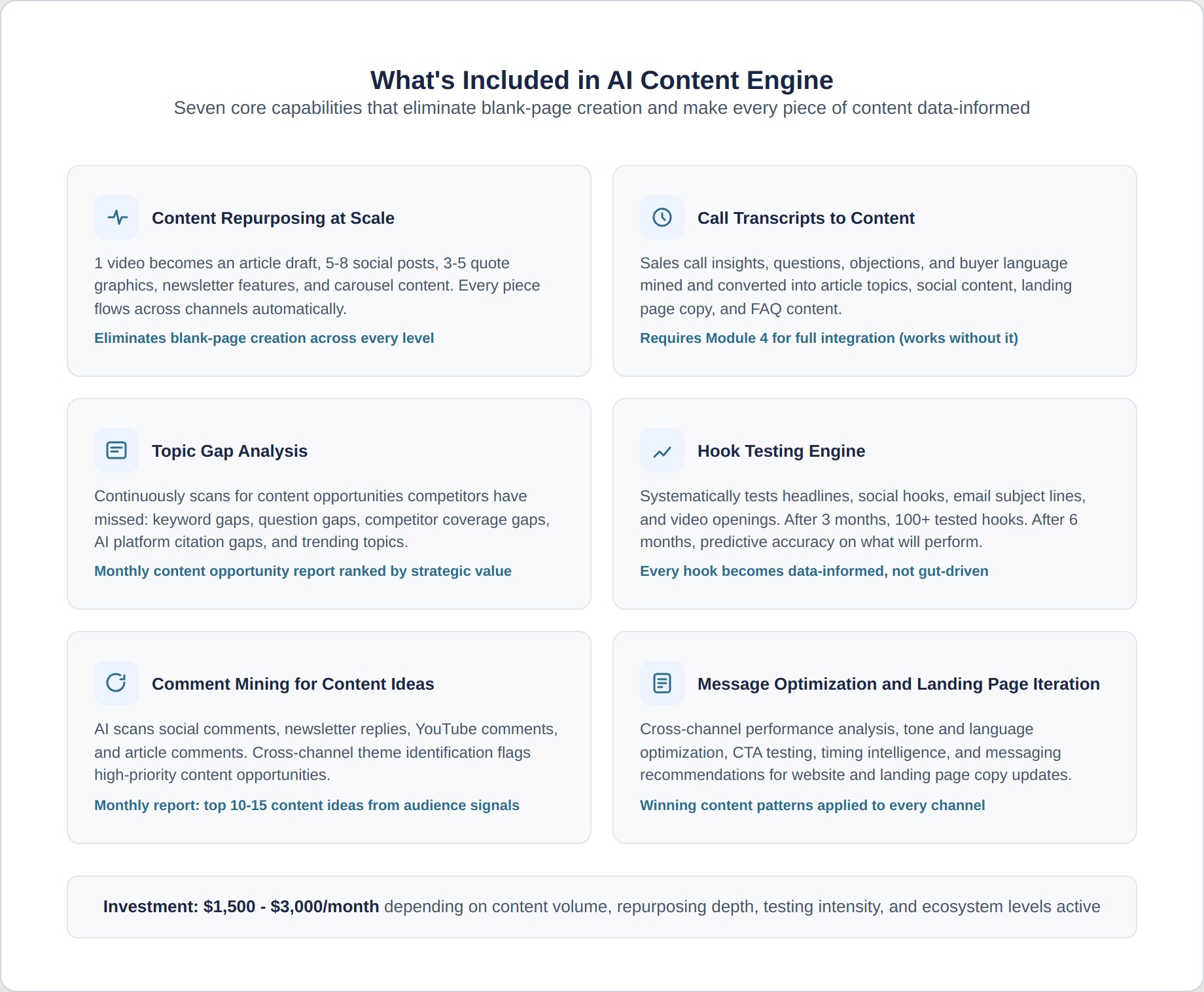The height and width of the screenshot is (992, 1204).
Task: Click "Every hook becomes data-informed" text
Action: pos(813,571)
